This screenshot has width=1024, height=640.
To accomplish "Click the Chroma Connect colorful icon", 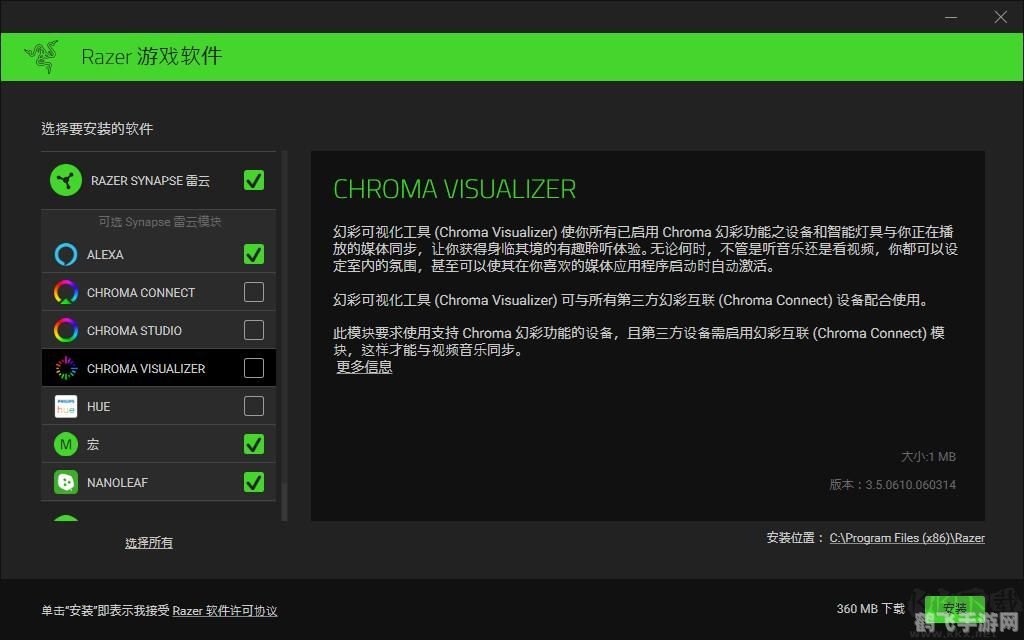I will [x=65, y=292].
